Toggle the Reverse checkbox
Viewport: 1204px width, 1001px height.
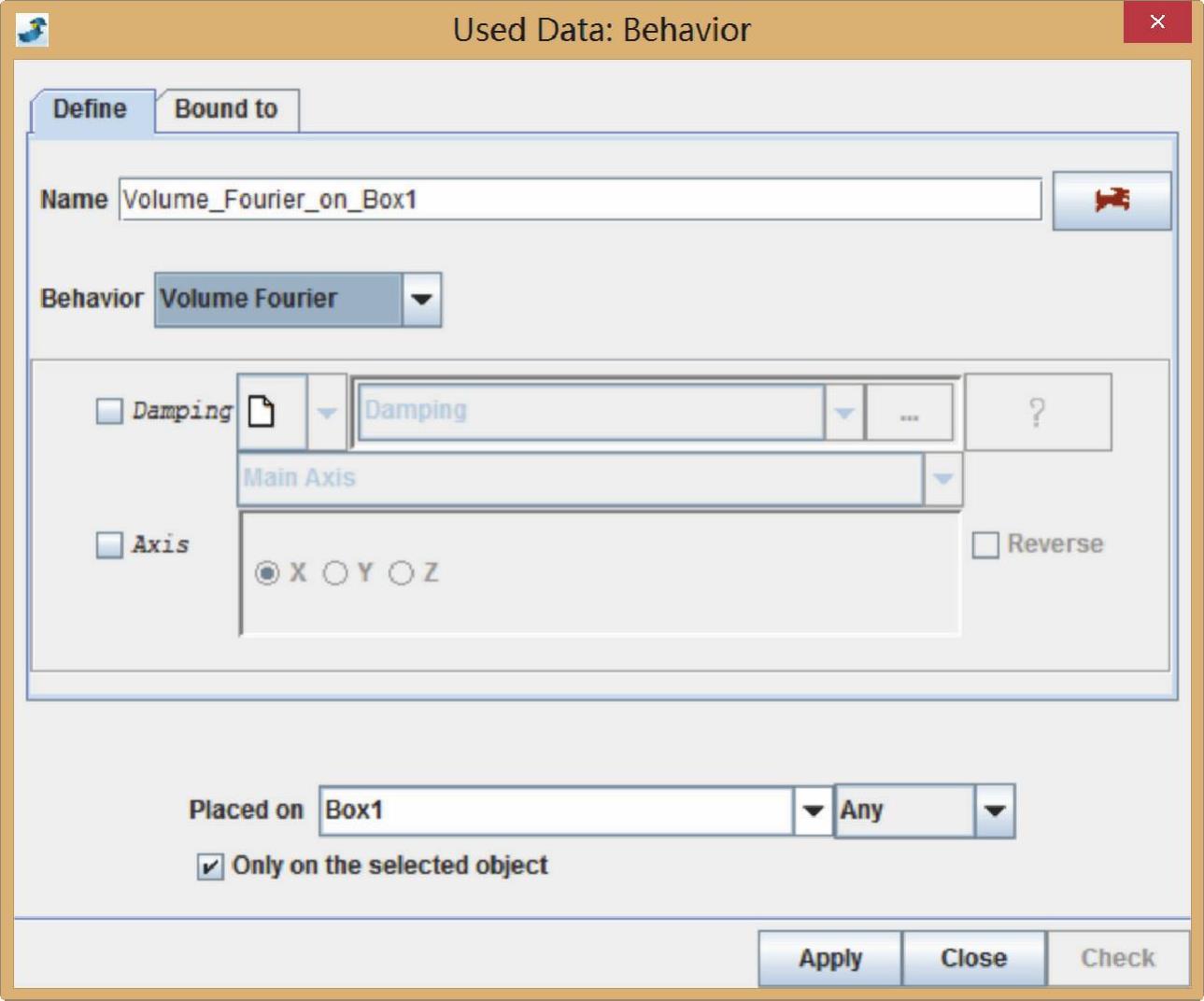[985, 545]
